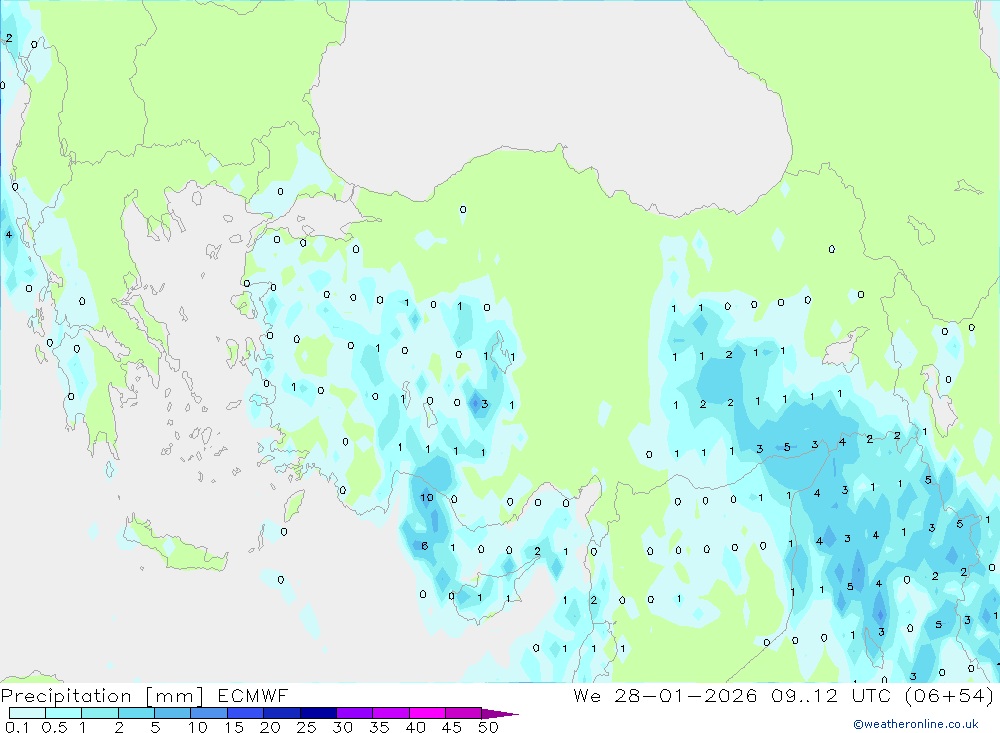Click the 0.1–0.5 mm legend color box
The width and height of the screenshot is (1000, 733).
(x=27, y=713)
